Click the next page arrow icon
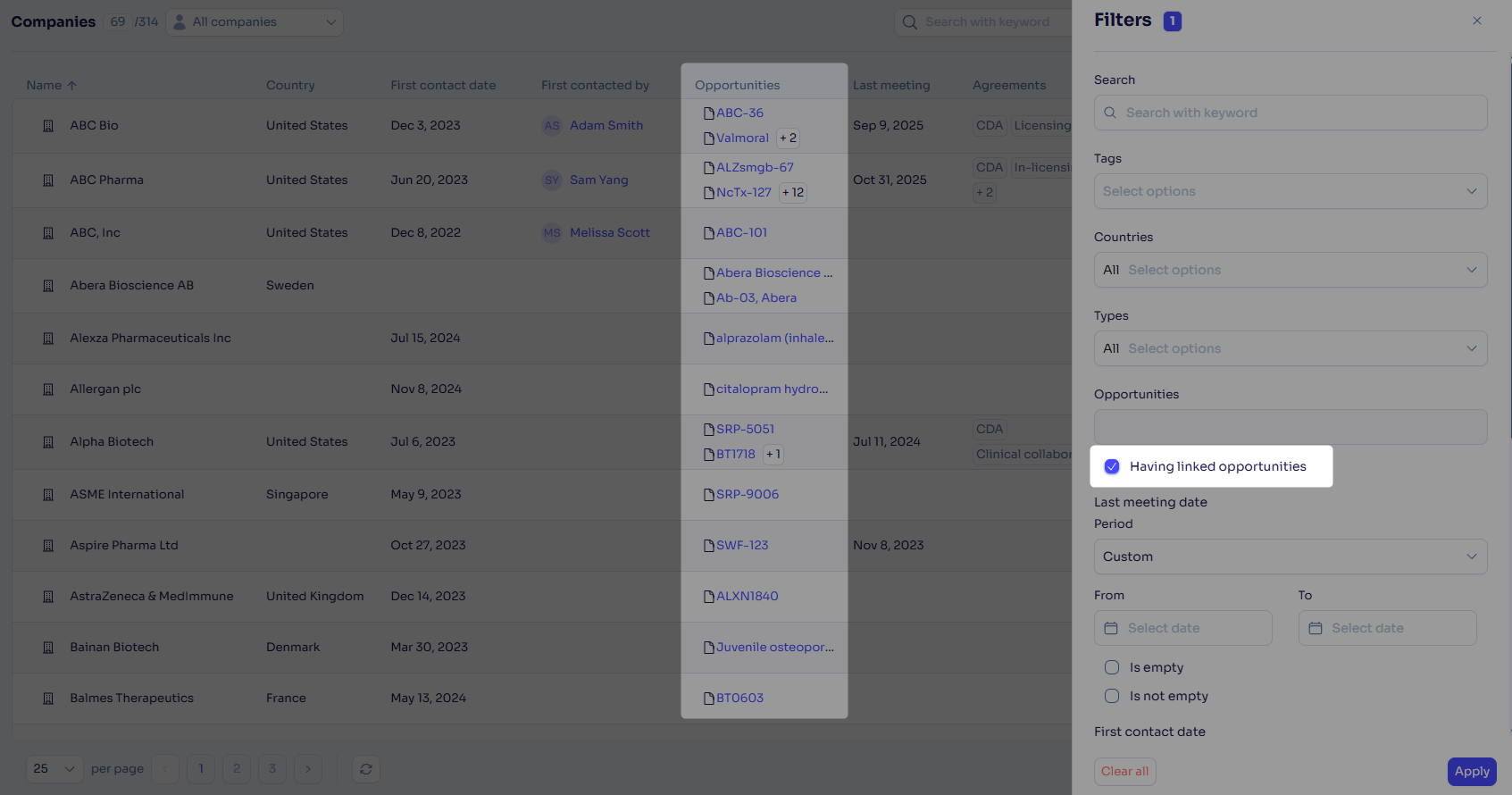Viewport: 1512px width, 795px height. (308, 769)
